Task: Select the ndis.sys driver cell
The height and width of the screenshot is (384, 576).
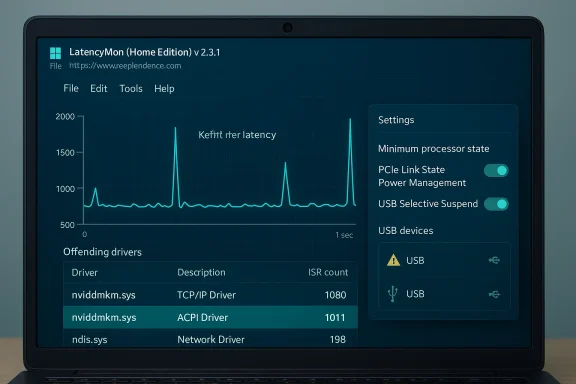Action: tap(90, 340)
